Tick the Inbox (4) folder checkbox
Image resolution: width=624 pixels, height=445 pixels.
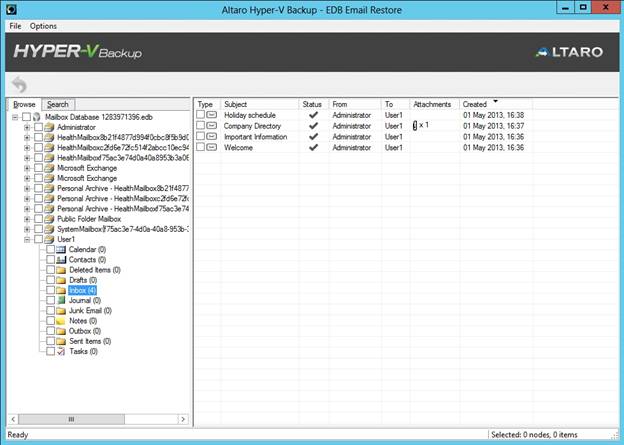[51, 290]
